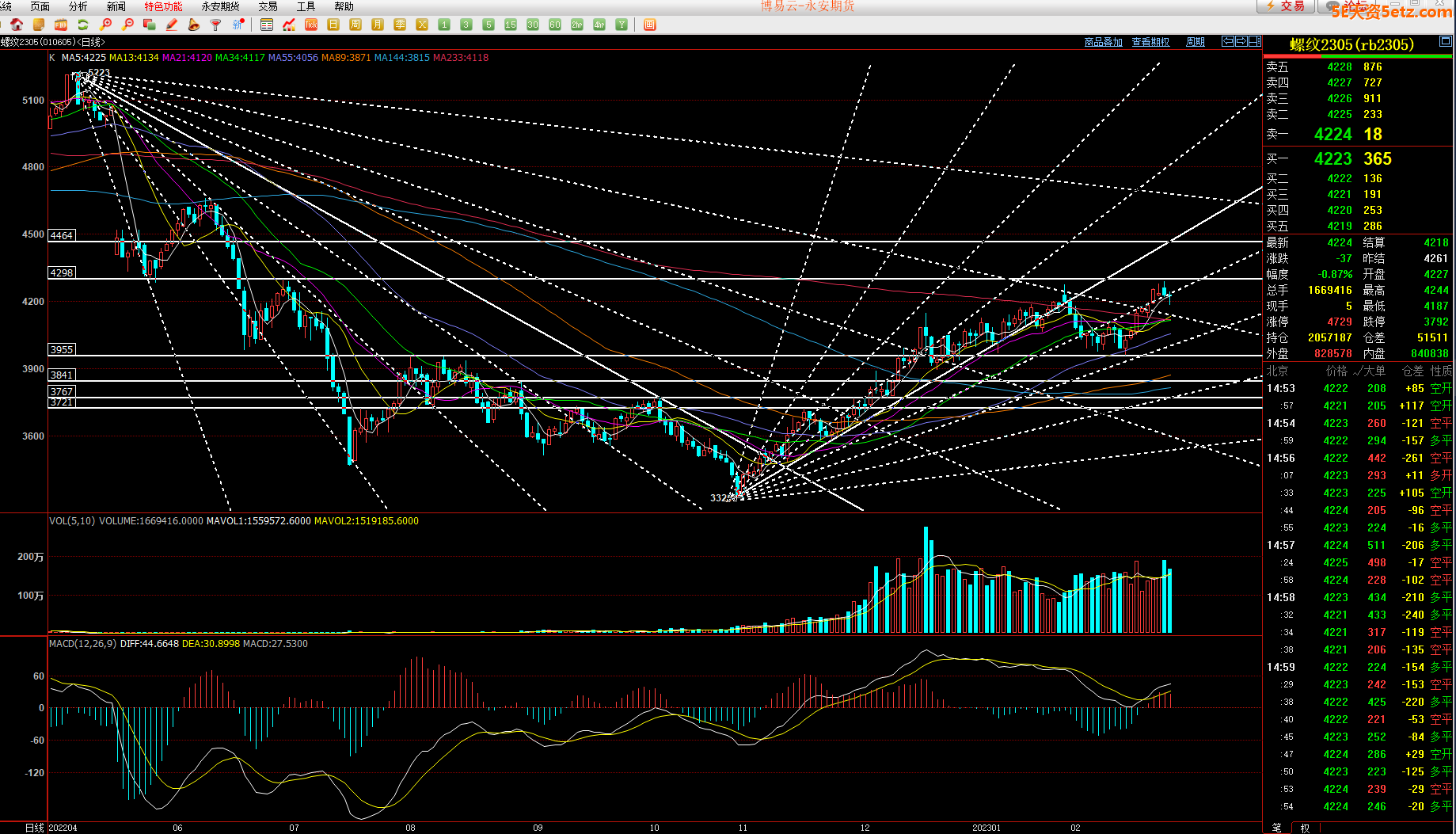Viewport: 1456px width, 834px height.
Task: Click the F10 info toolbar icon
Action: 61,25
